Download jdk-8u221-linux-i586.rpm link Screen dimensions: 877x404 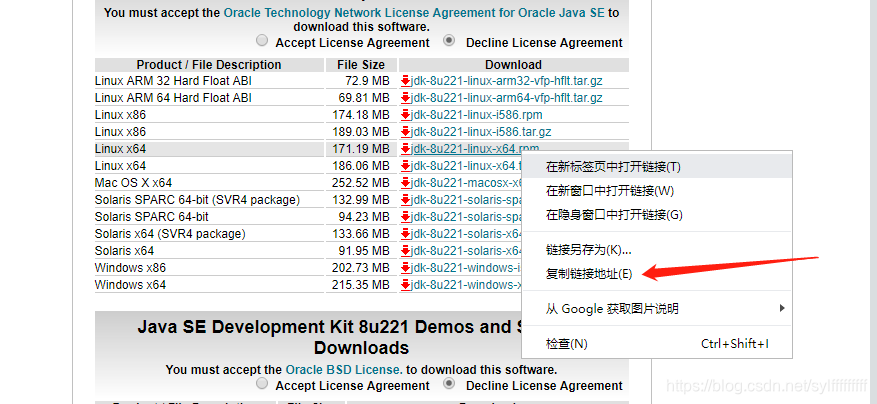click(477, 115)
